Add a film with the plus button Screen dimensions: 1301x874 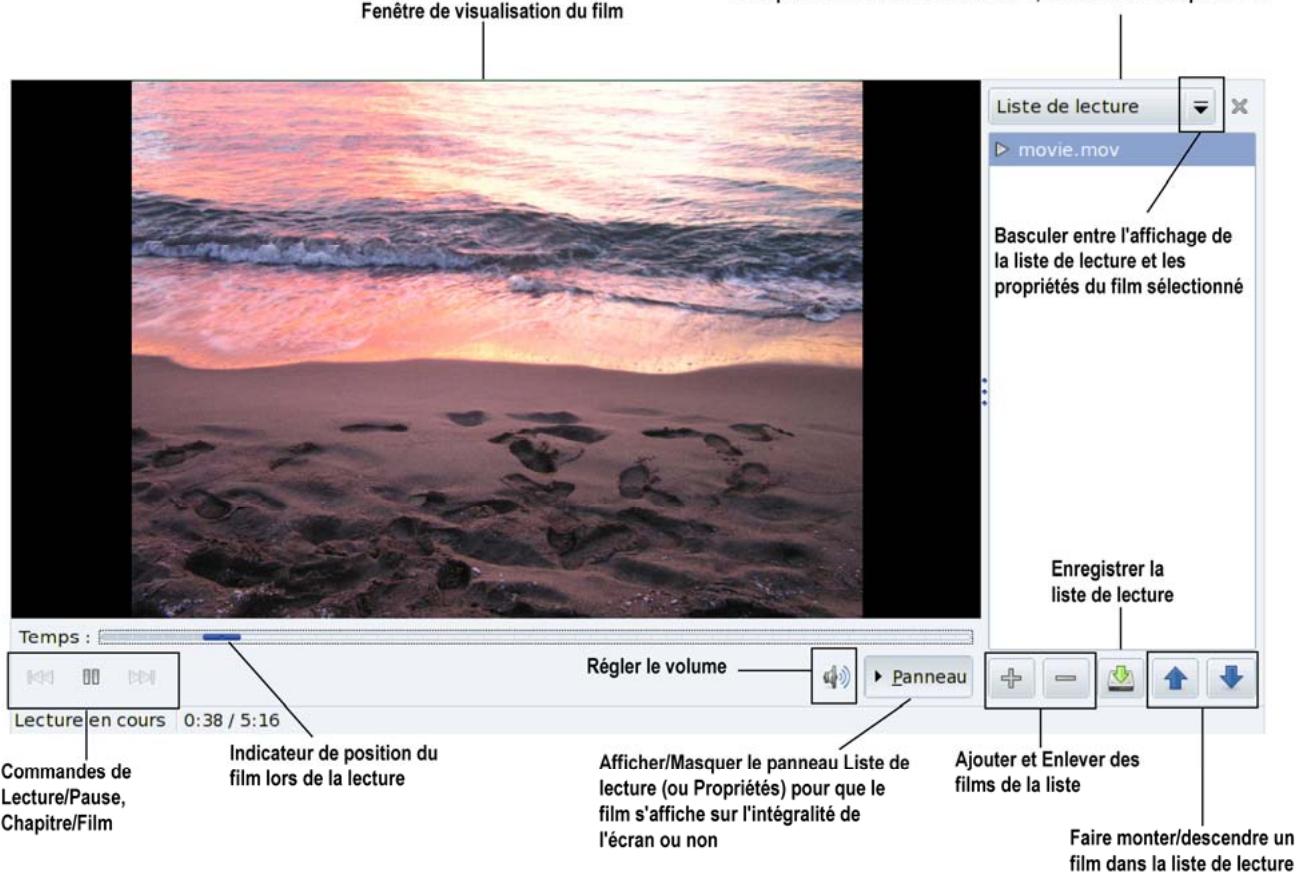[x=1013, y=679]
